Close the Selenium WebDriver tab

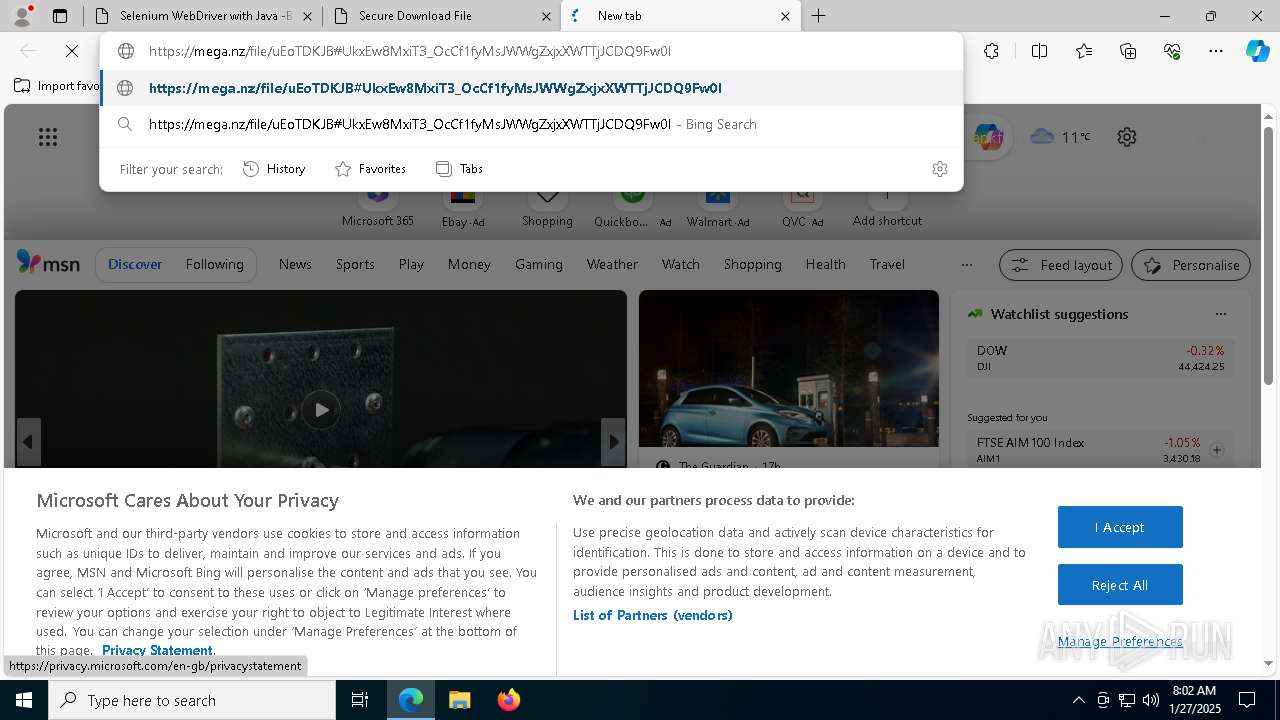coord(307,16)
